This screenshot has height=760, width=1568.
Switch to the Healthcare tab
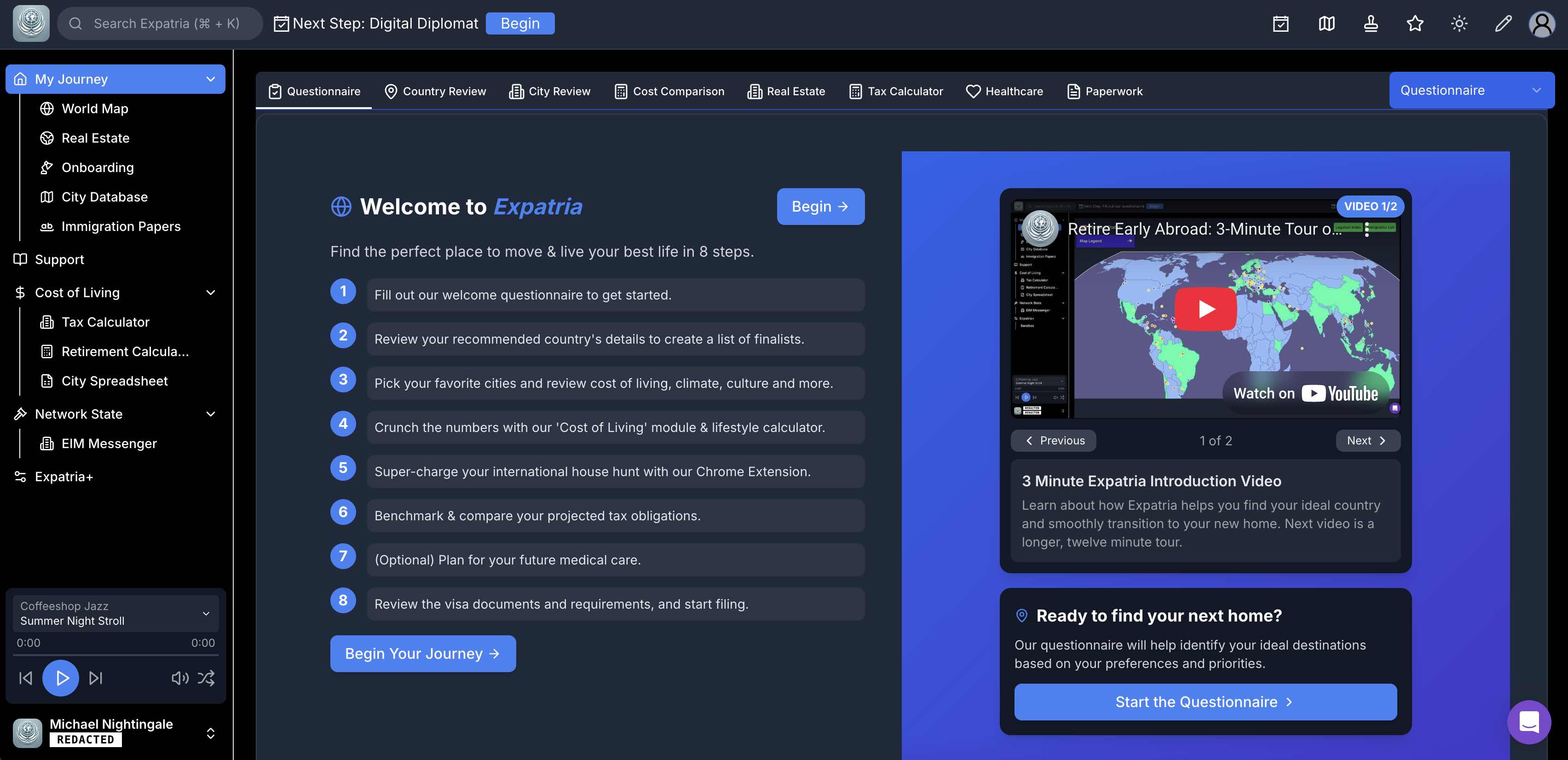pyautogui.click(x=1005, y=91)
